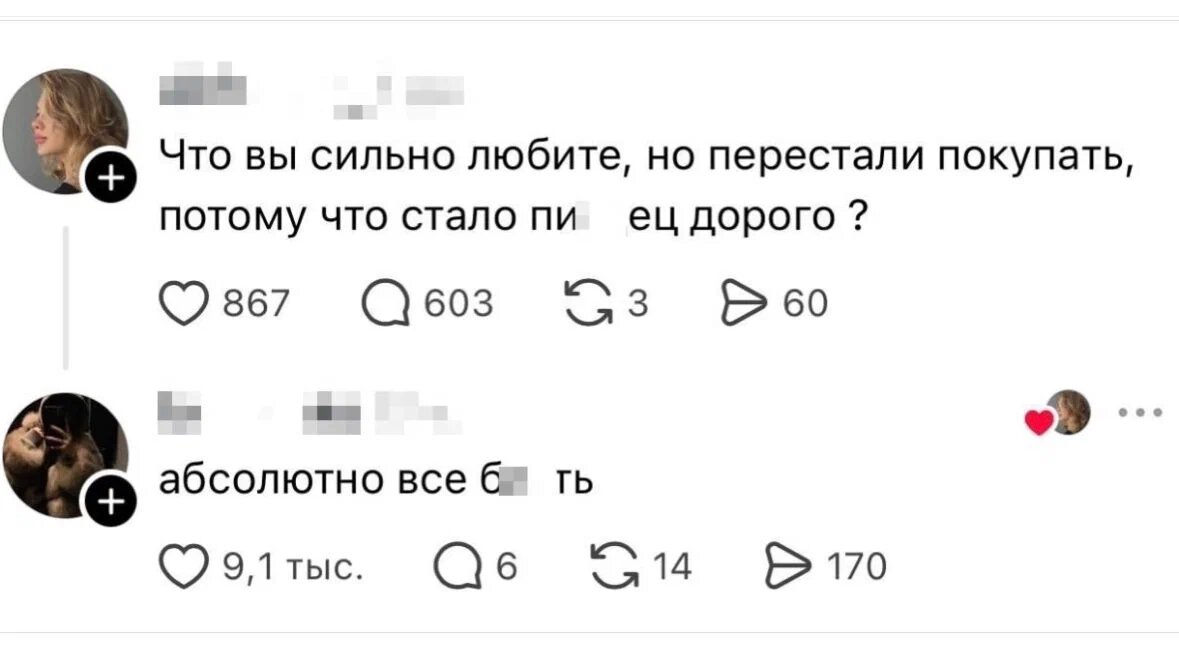Open the original poster's profile picture
This screenshot has width=1179, height=645.
coord(66,129)
